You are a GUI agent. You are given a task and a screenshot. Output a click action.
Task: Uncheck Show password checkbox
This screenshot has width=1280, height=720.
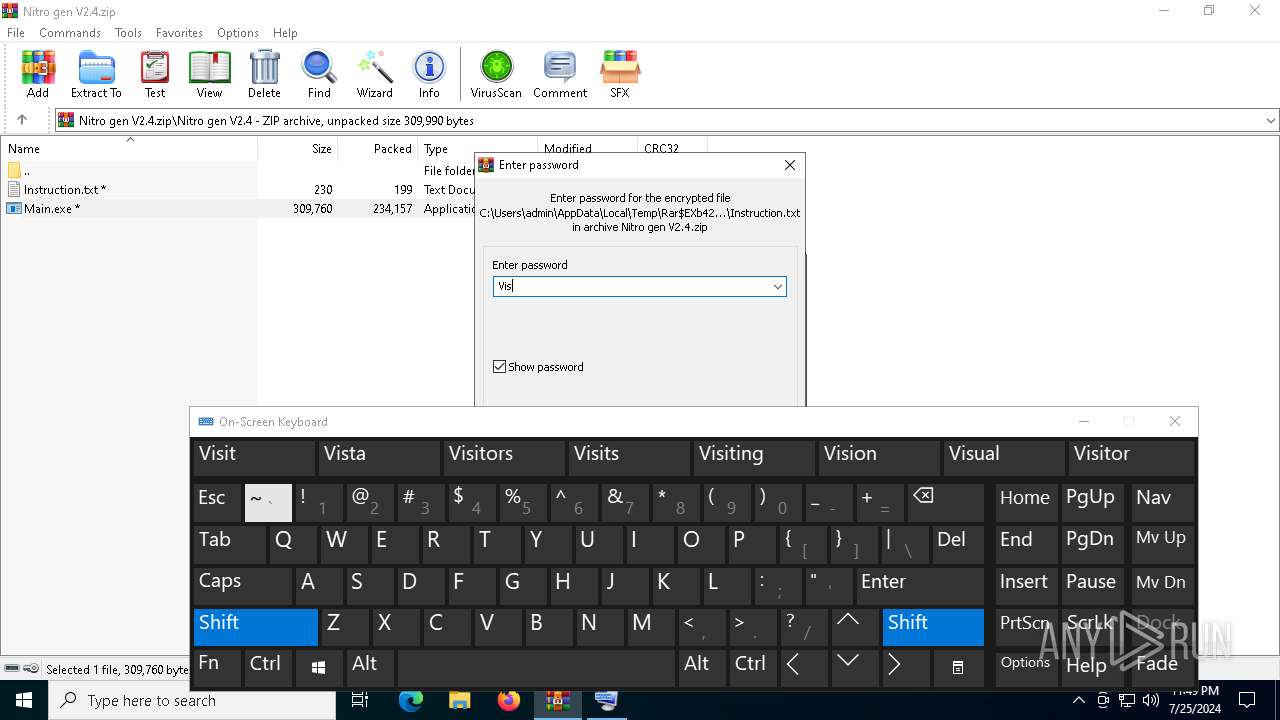click(500, 367)
